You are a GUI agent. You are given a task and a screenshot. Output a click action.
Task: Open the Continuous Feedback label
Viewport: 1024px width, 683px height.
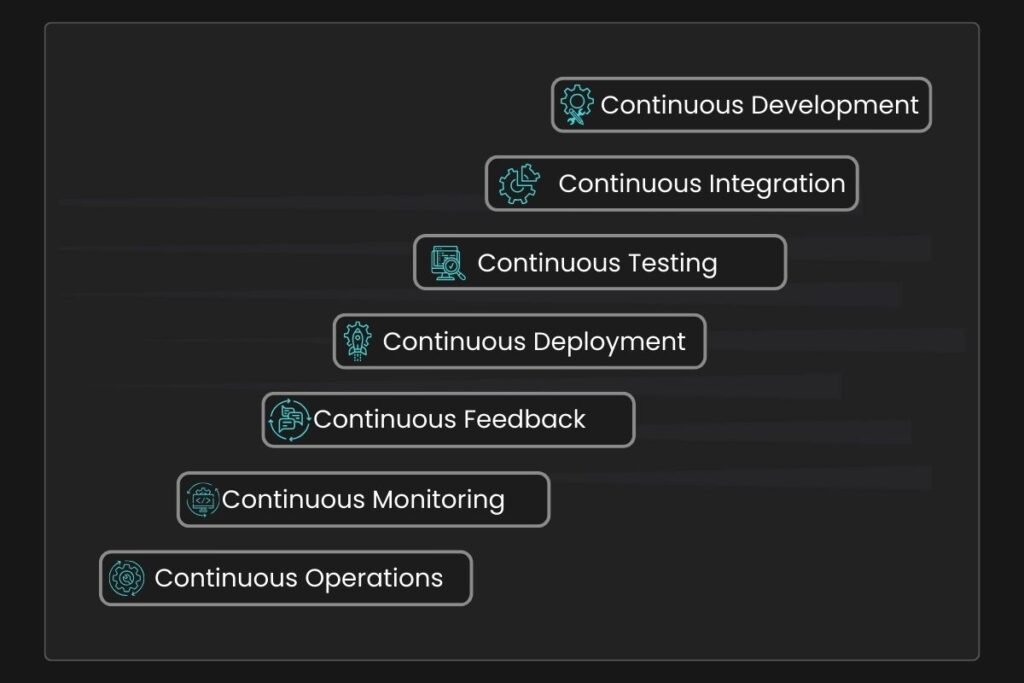(x=449, y=420)
